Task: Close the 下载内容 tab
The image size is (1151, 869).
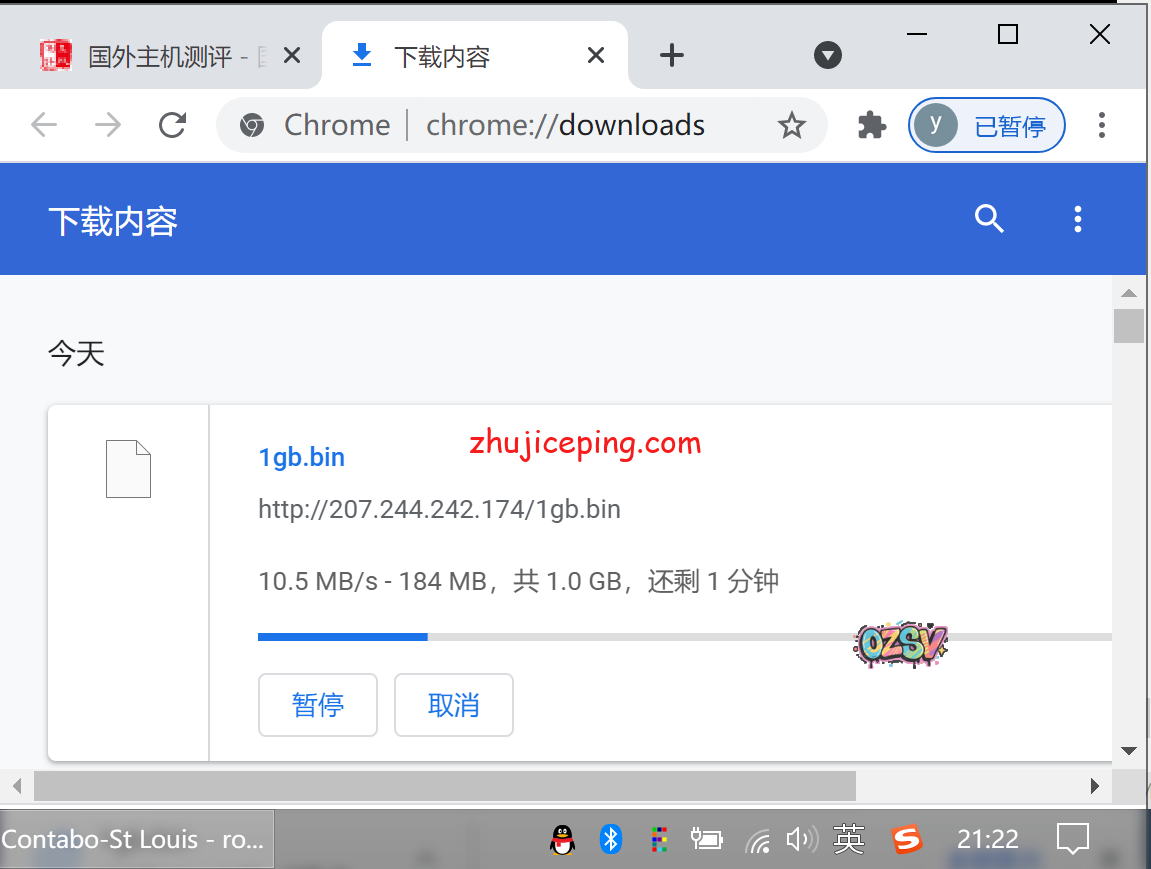Action: (595, 56)
